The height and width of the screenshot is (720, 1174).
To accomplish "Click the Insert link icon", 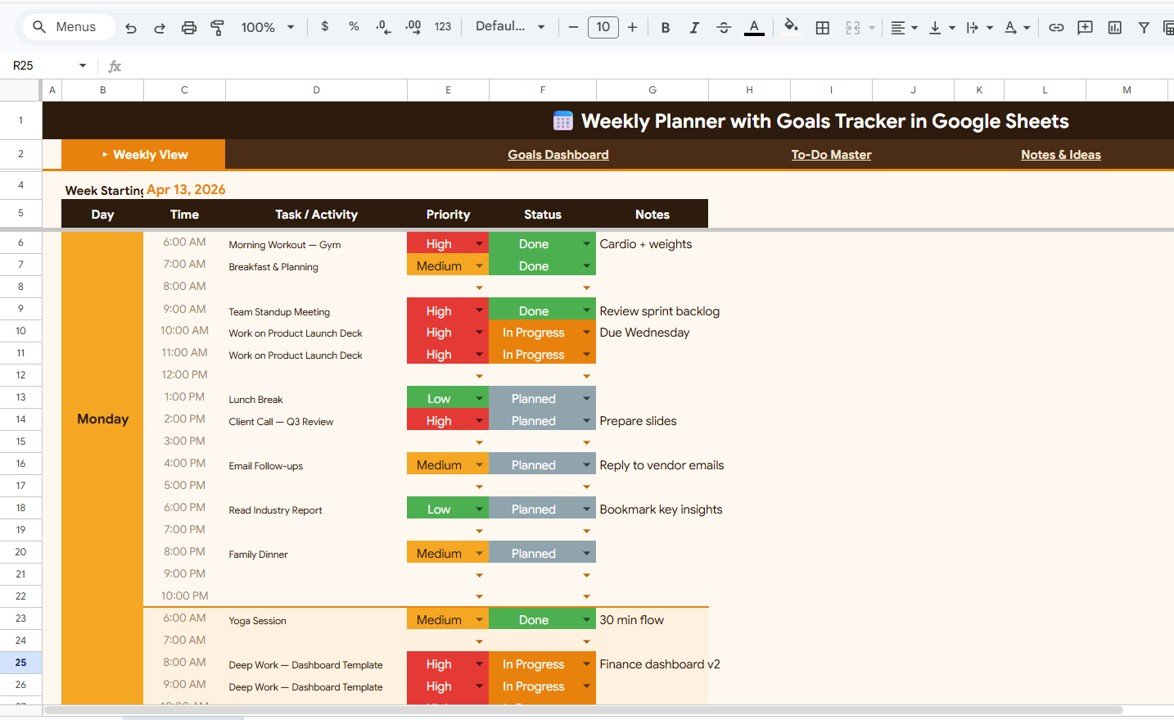I will point(1056,28).
